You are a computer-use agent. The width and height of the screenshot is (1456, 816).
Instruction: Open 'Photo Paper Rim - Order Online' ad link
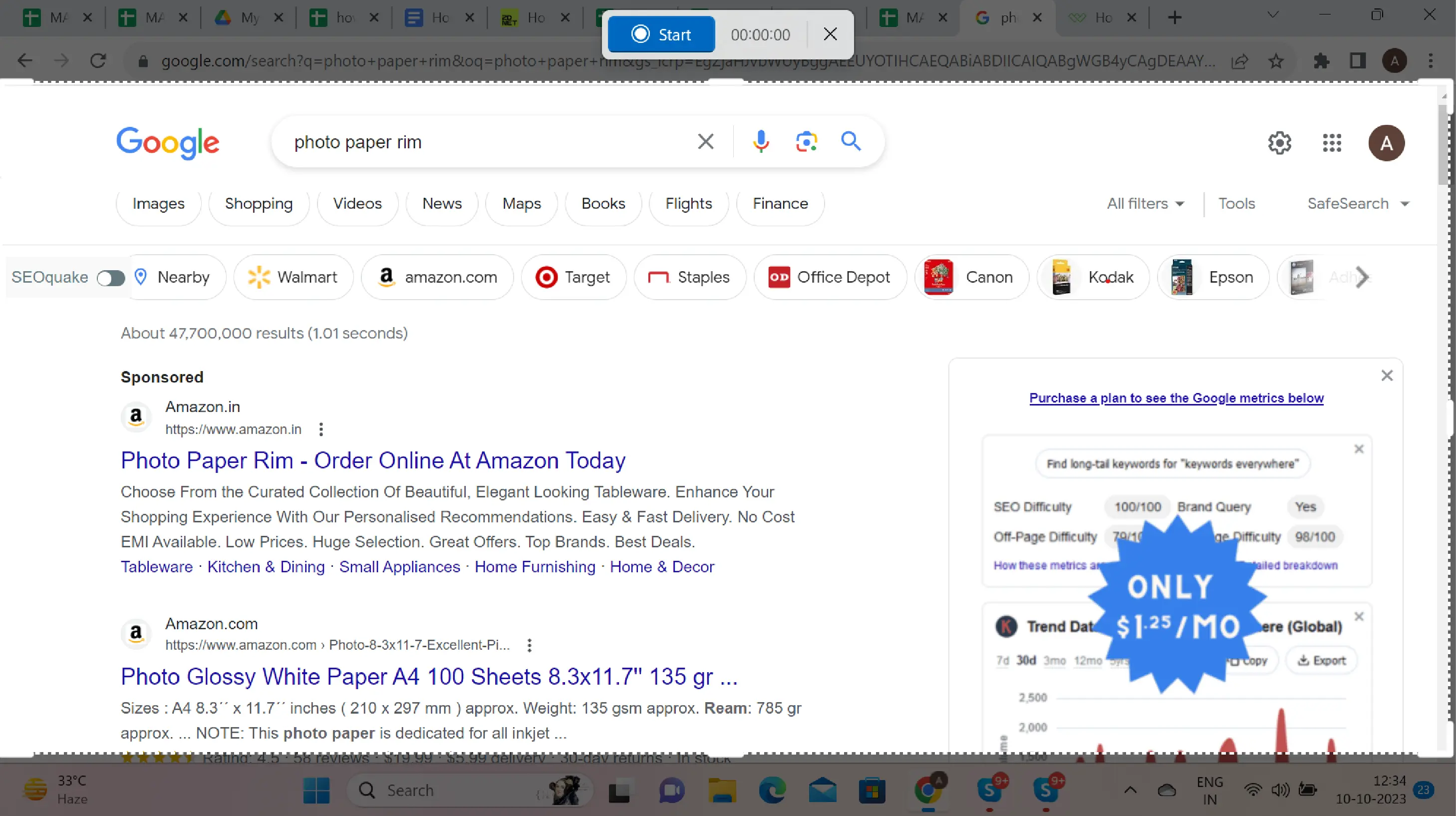click(373, 460)
